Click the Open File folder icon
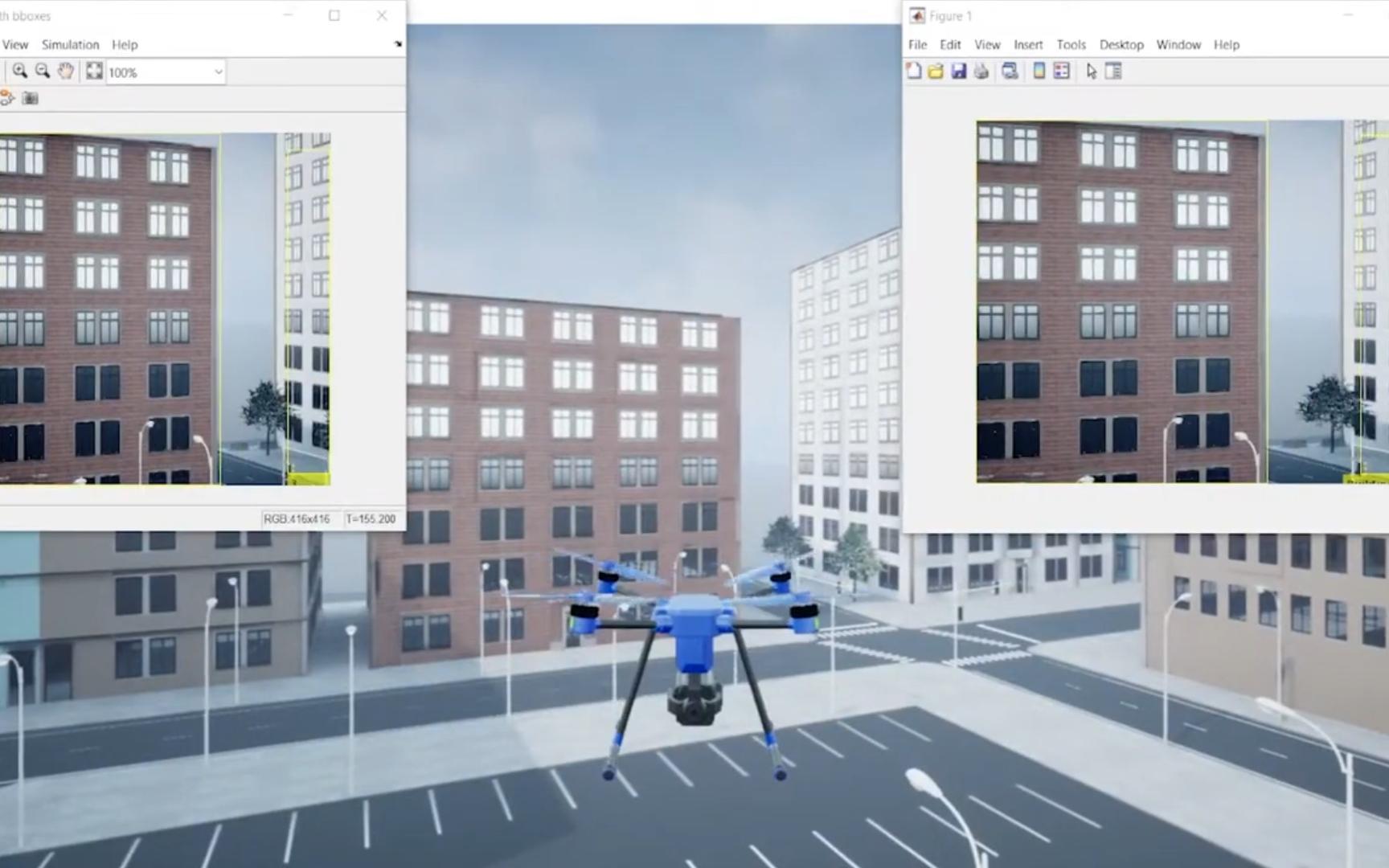 coord(936,72)
